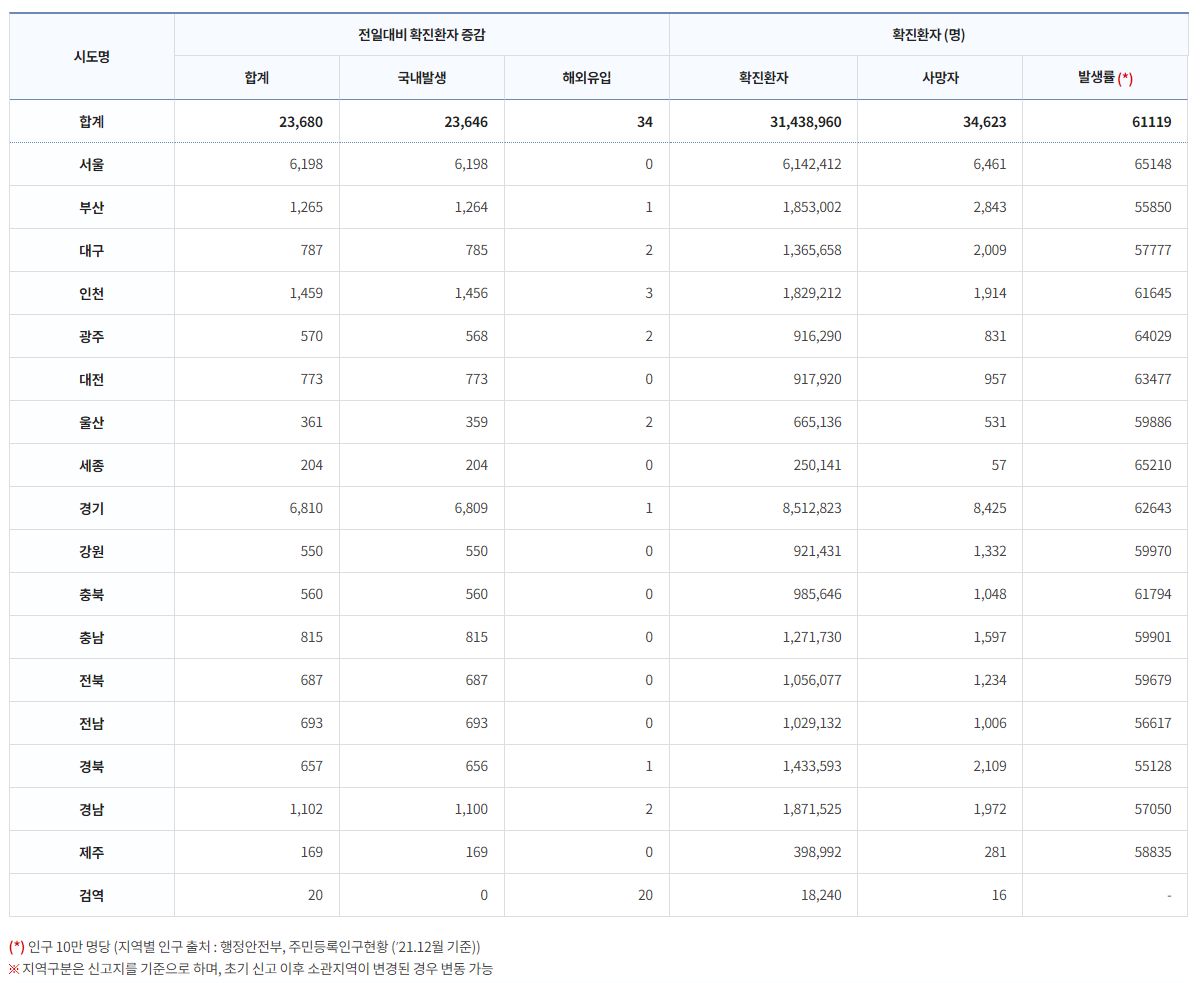
Task: Click Daegu incidence rate 57777
Action: [1153, 250]
